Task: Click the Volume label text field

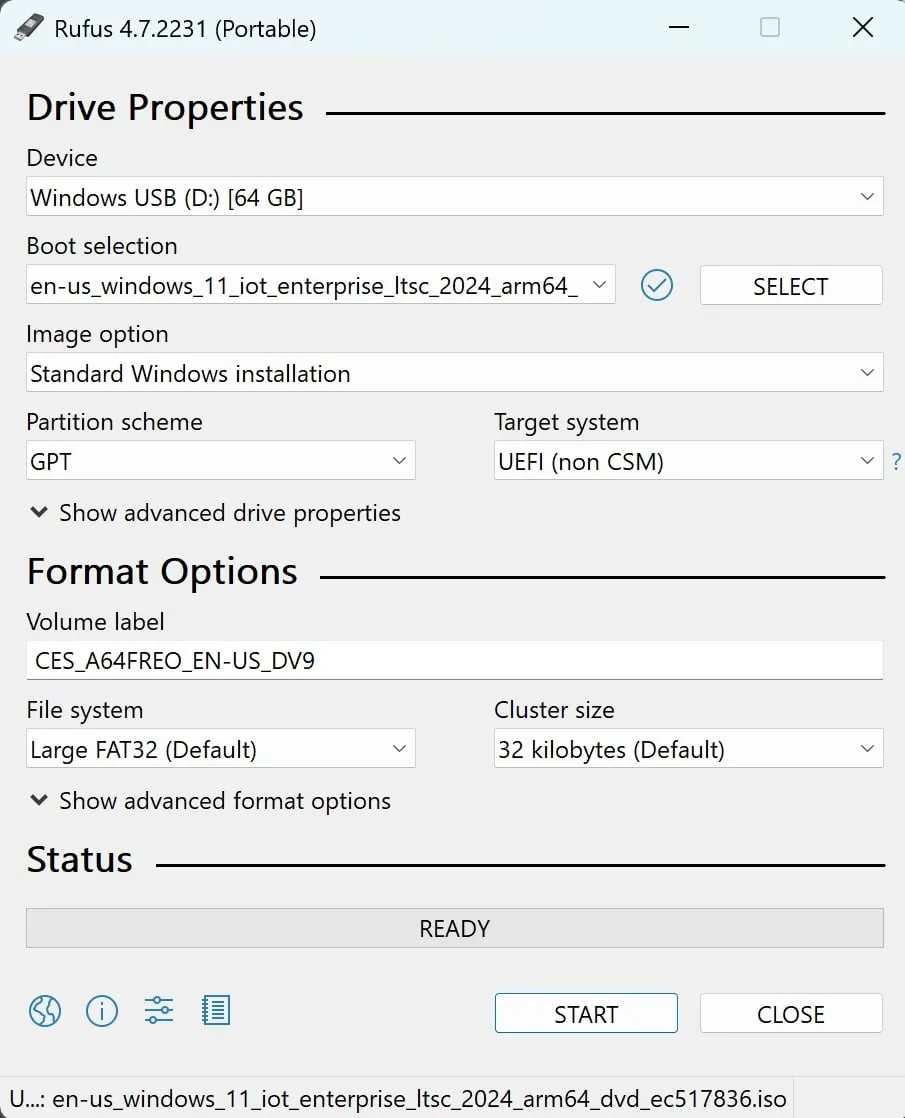Action: click(454, 661)
